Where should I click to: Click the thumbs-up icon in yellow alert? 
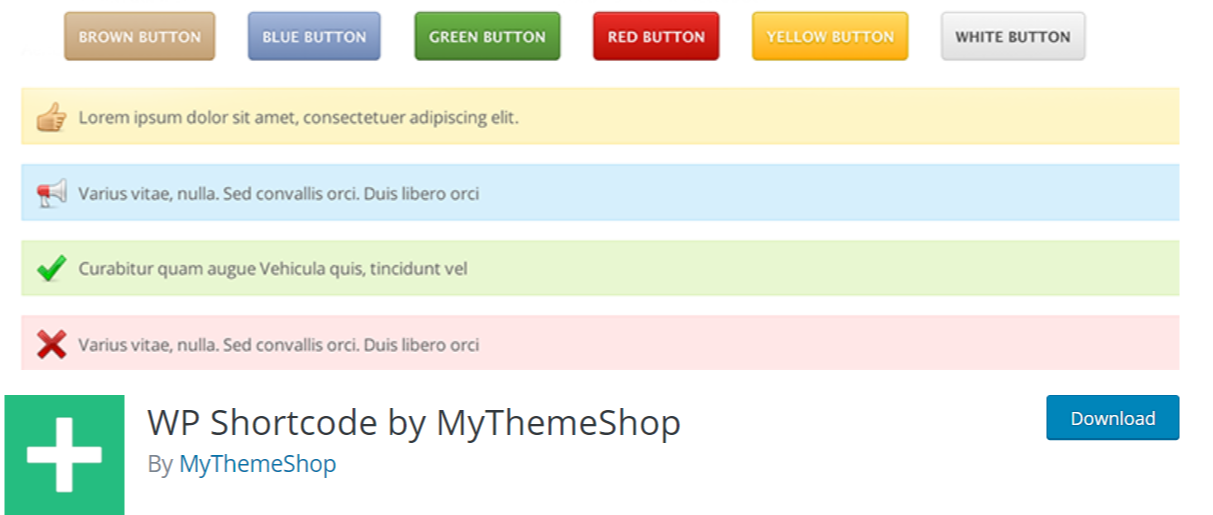[51, 117]
